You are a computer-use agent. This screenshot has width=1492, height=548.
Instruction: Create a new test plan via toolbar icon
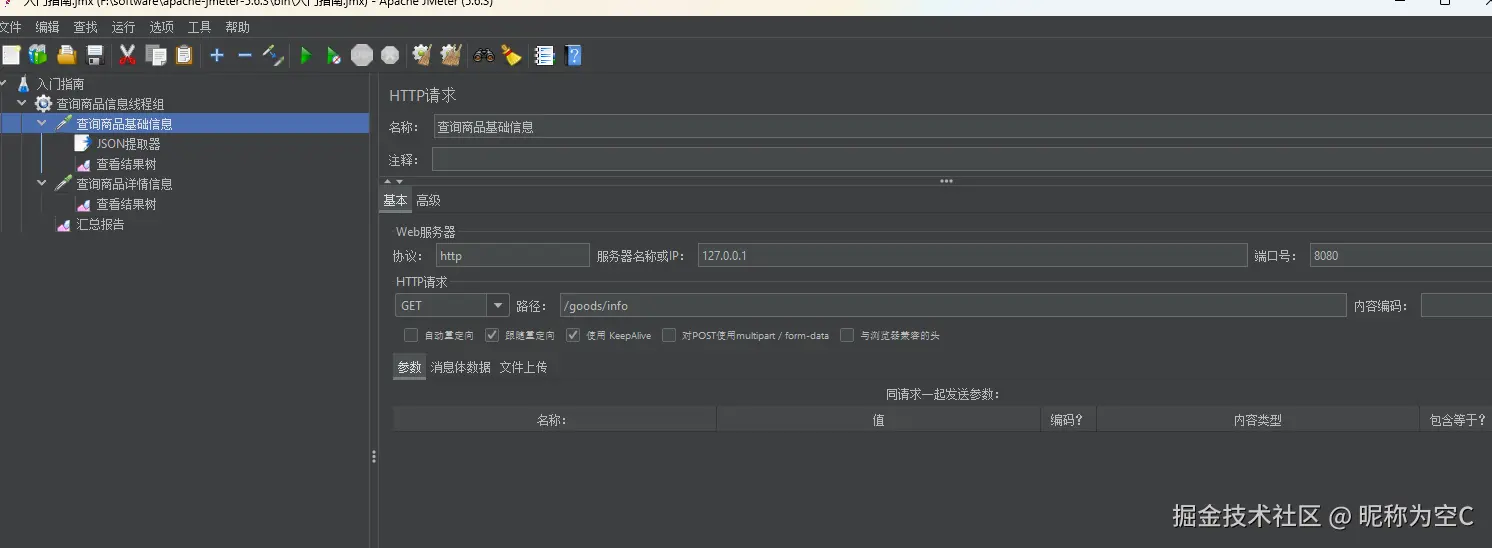pos(11,56)
